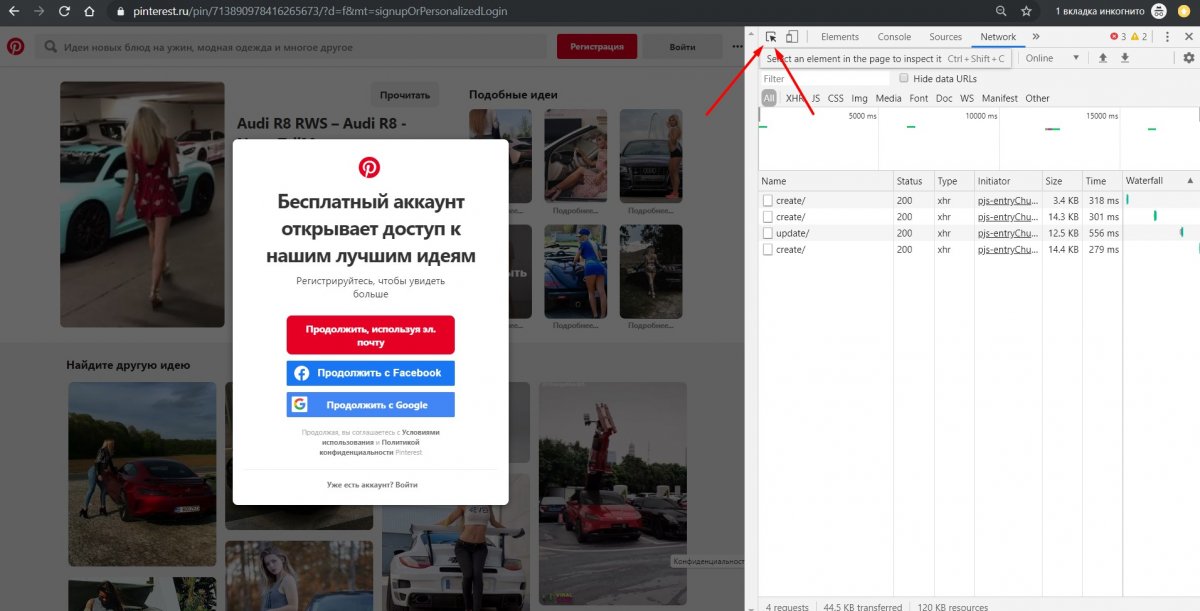Sort requests by the Status column header
Screen dimensions: 1200x611
pyautogui.click(x=913, y=181)
